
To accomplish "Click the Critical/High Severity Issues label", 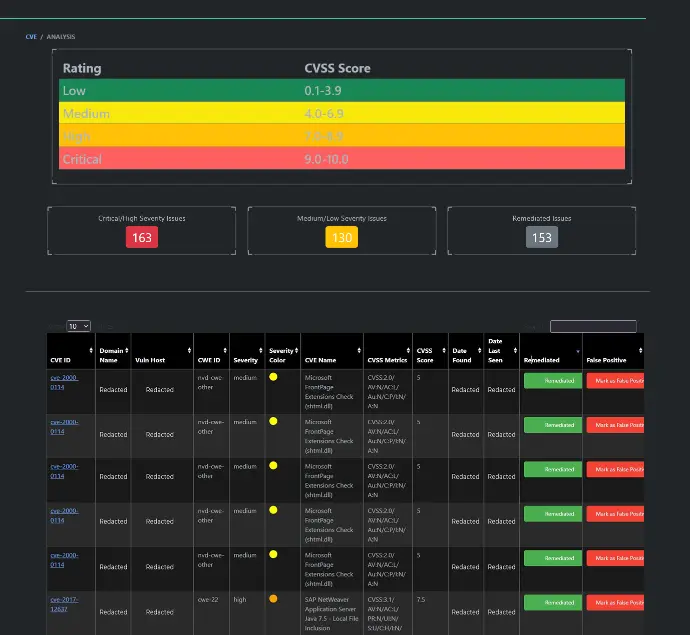I will (x=142, y=218).
